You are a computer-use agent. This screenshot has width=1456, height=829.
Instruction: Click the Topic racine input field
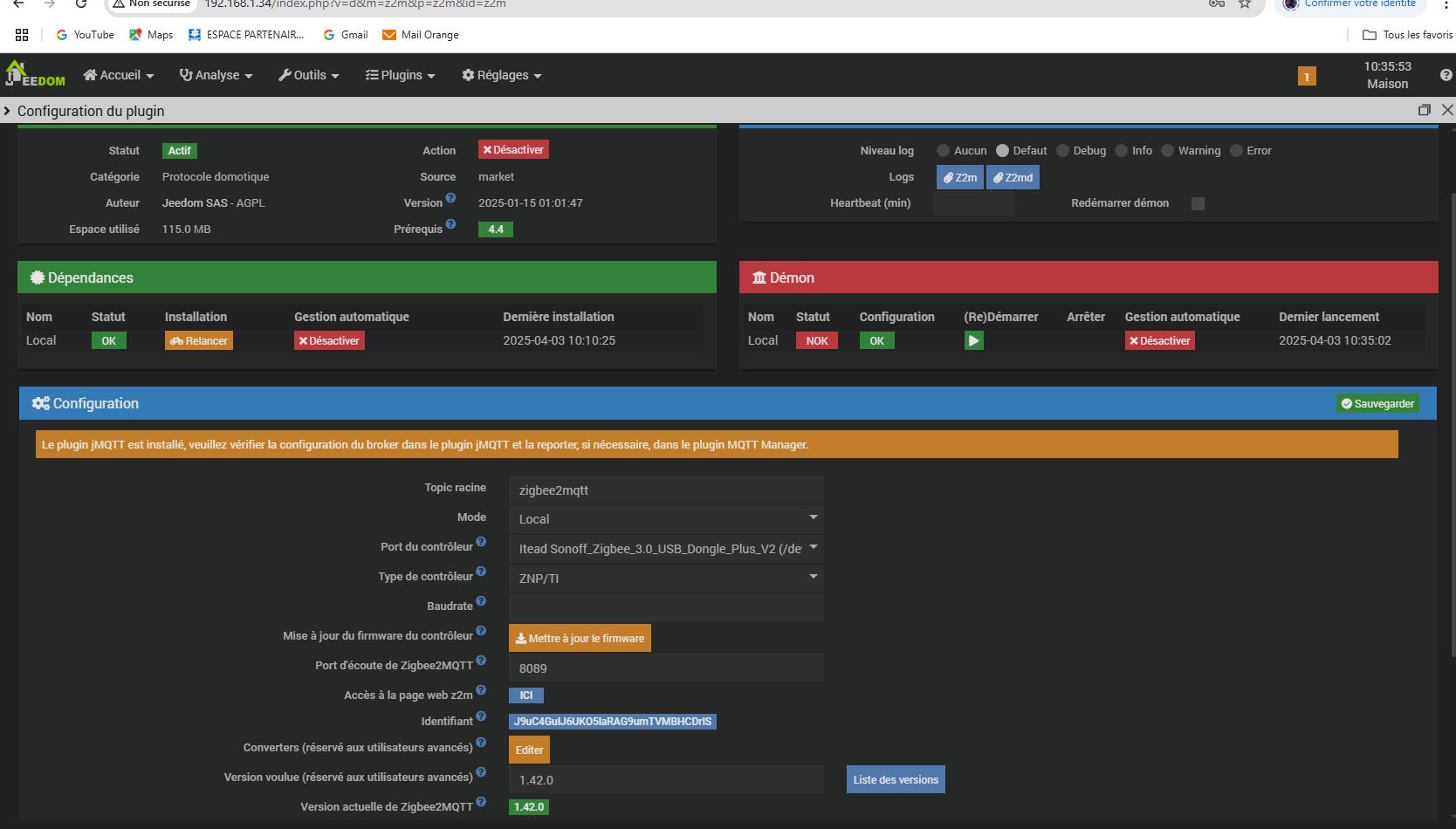point(666,490)
